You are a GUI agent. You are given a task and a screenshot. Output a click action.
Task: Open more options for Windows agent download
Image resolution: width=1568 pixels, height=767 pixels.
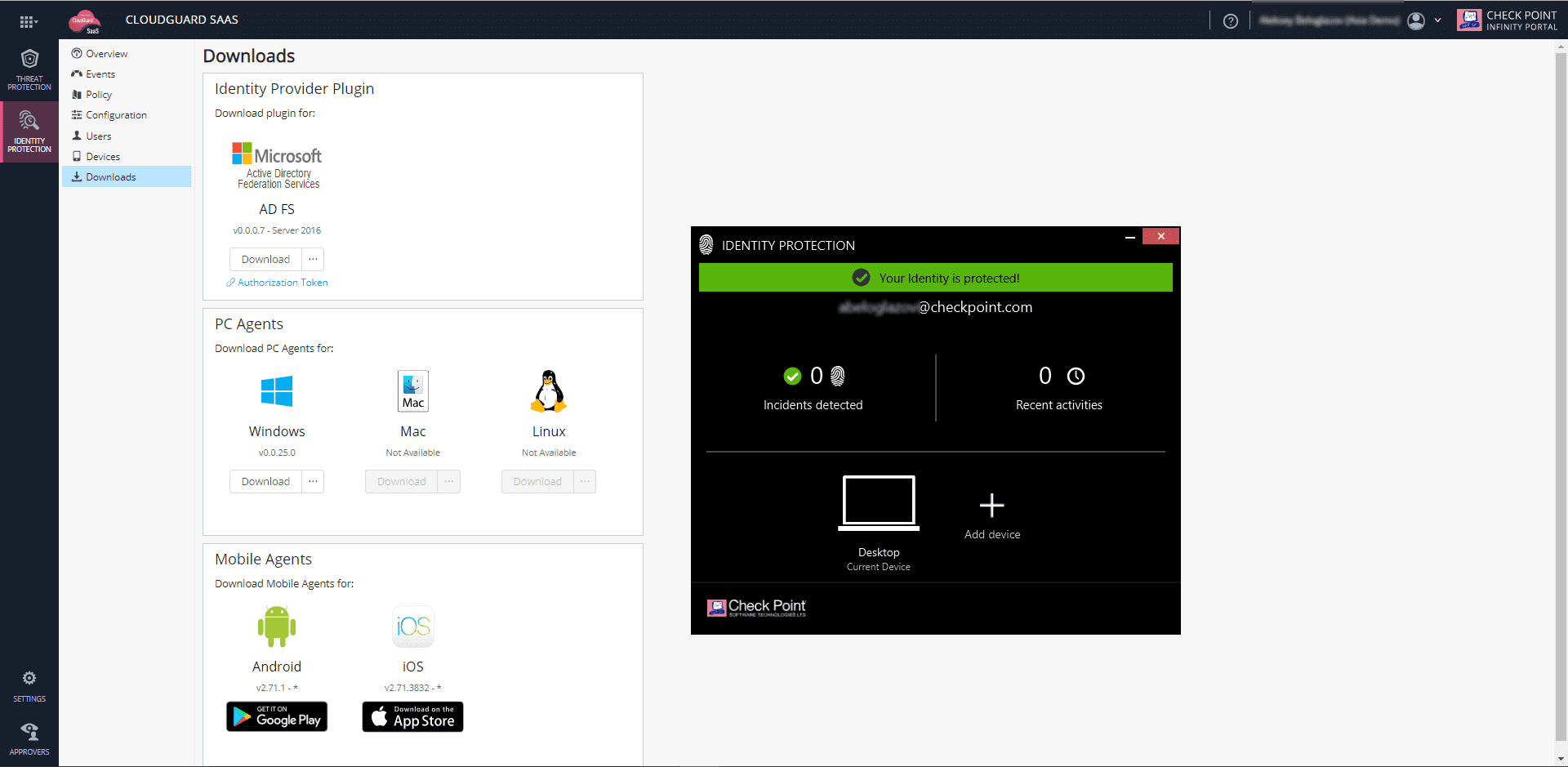click(313, 482)
